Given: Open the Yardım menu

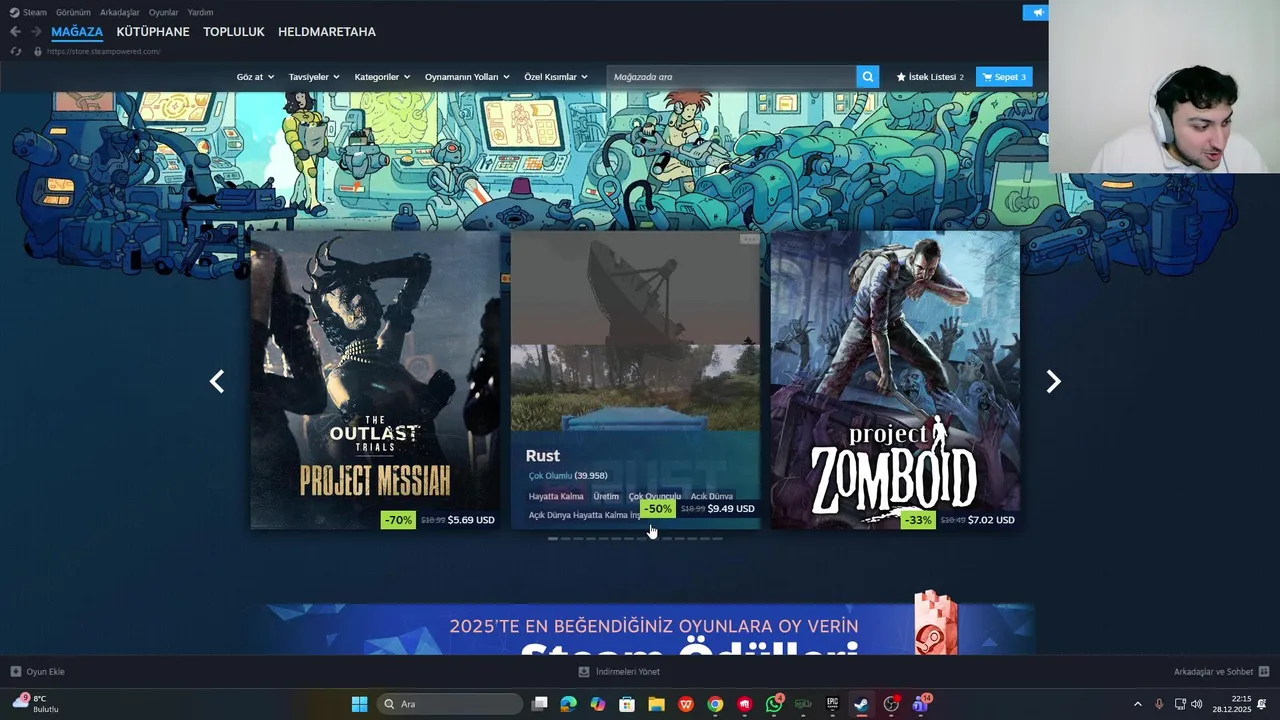Looking at the screenshot, I should click(x=200, y=12).
